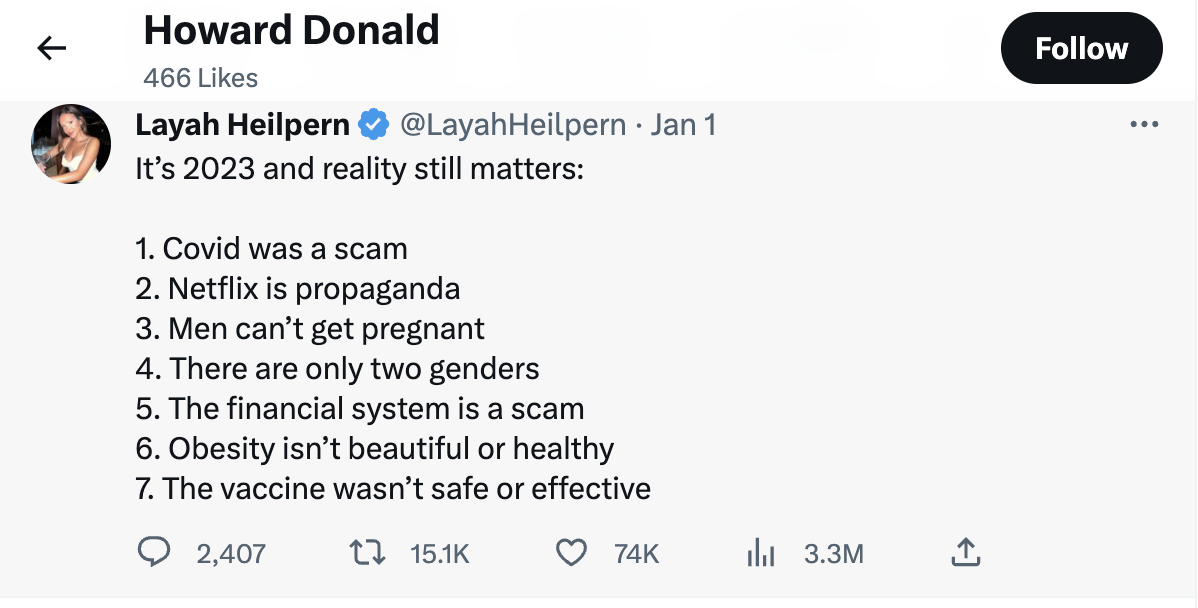Click the 466 Likes subtitle text

200,78
